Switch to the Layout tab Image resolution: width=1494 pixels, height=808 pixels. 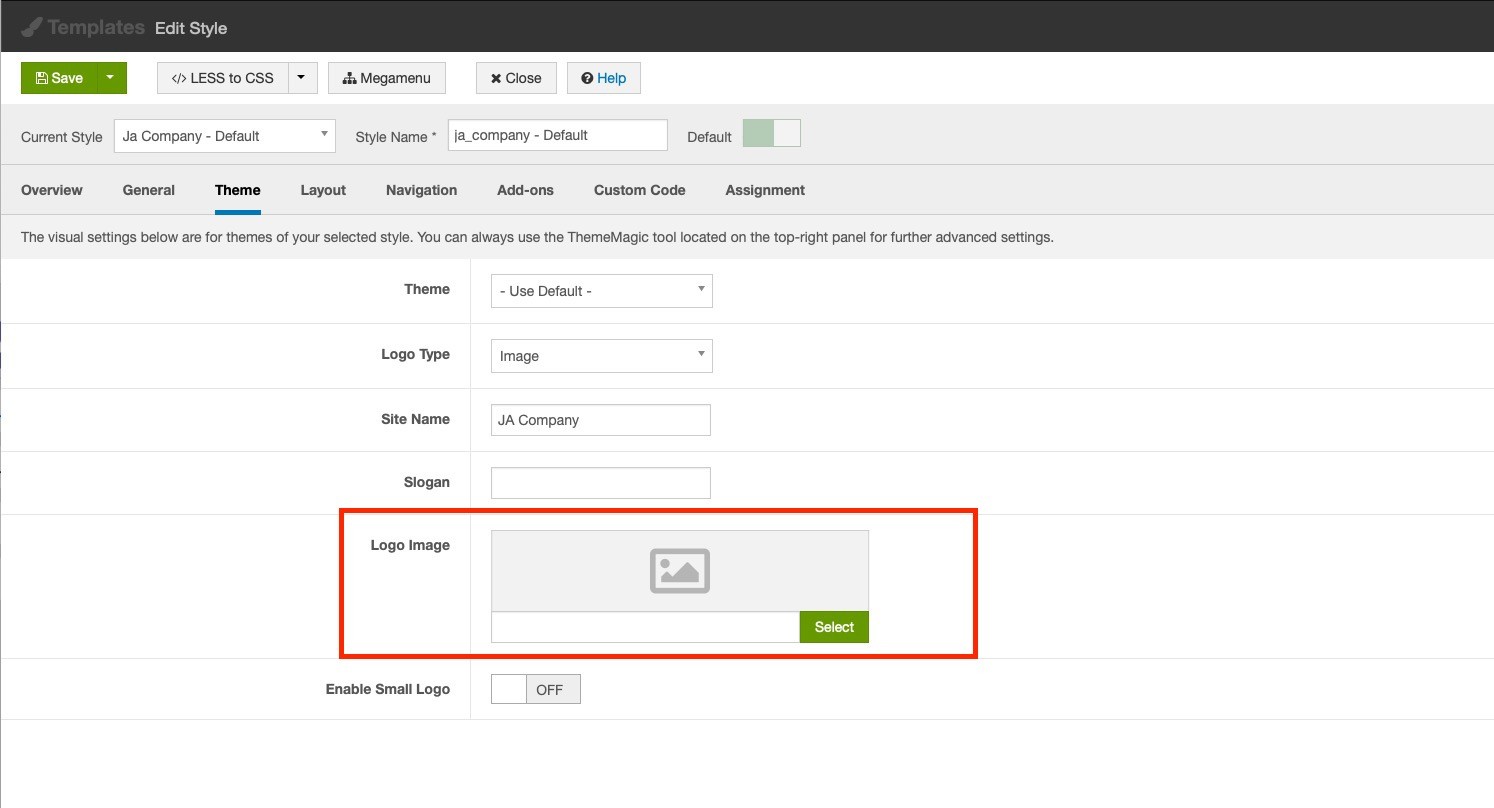323,190
